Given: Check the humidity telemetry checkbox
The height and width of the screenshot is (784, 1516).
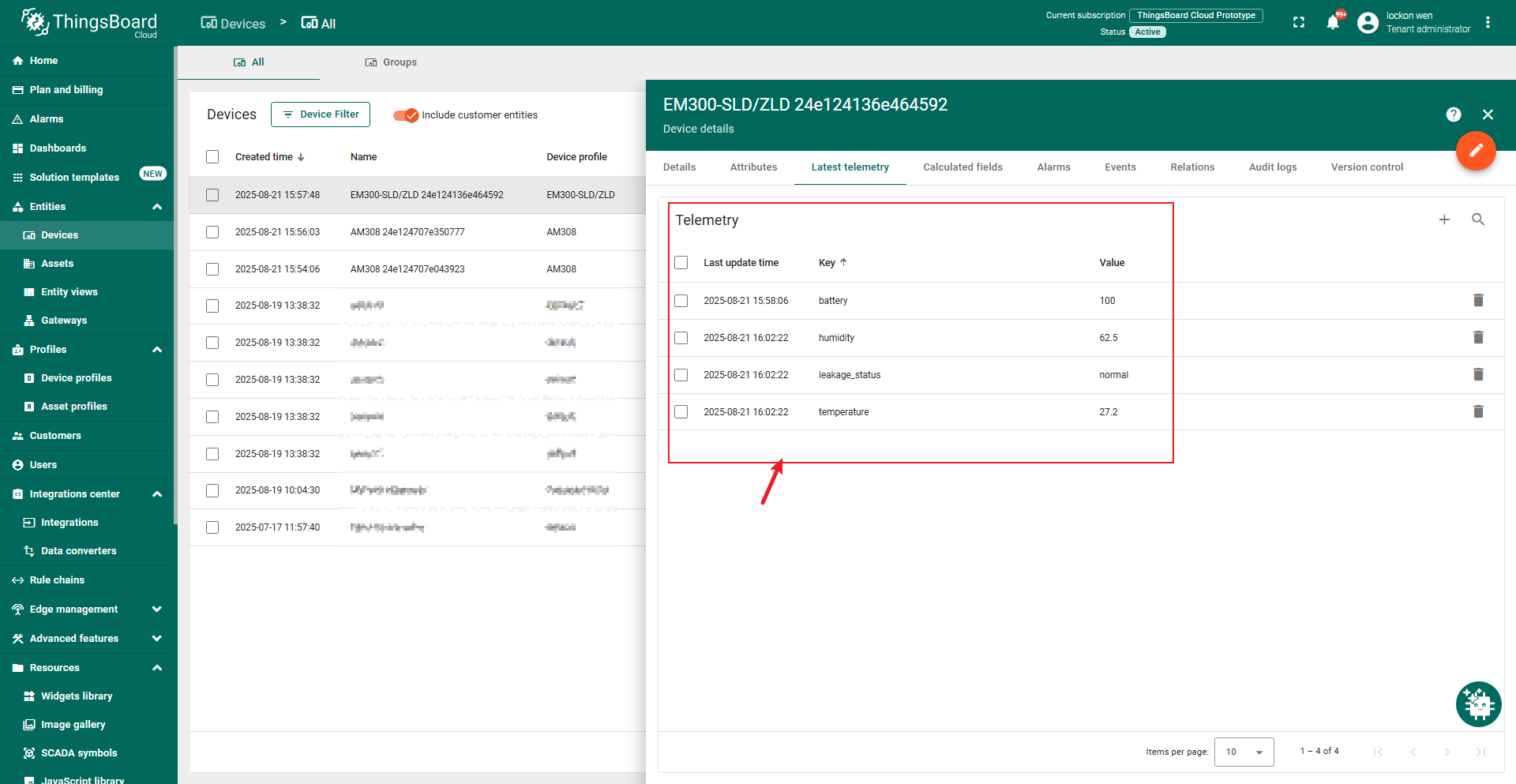Looking at the screenshot, I should click(681, 338).
